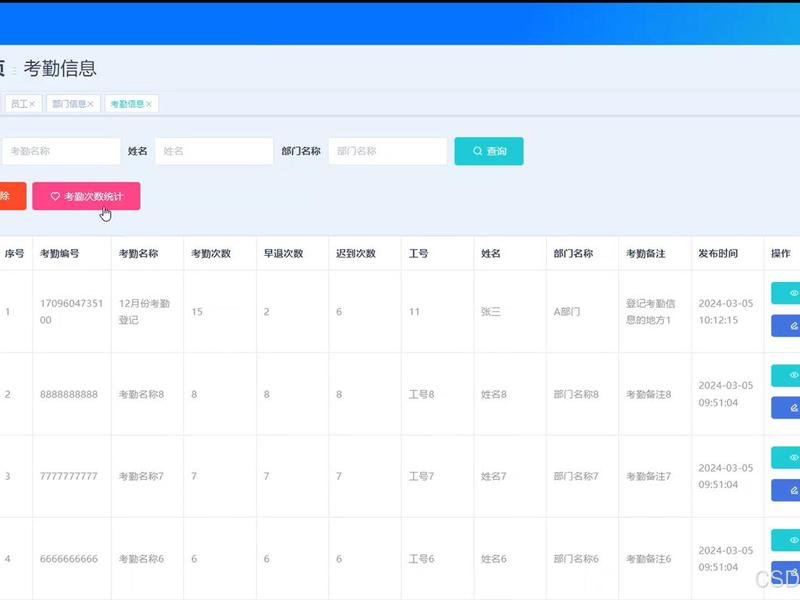This screenshot has height=600, width=800.
Task: Click the 发布时间 column header
Action: (718, 254)
